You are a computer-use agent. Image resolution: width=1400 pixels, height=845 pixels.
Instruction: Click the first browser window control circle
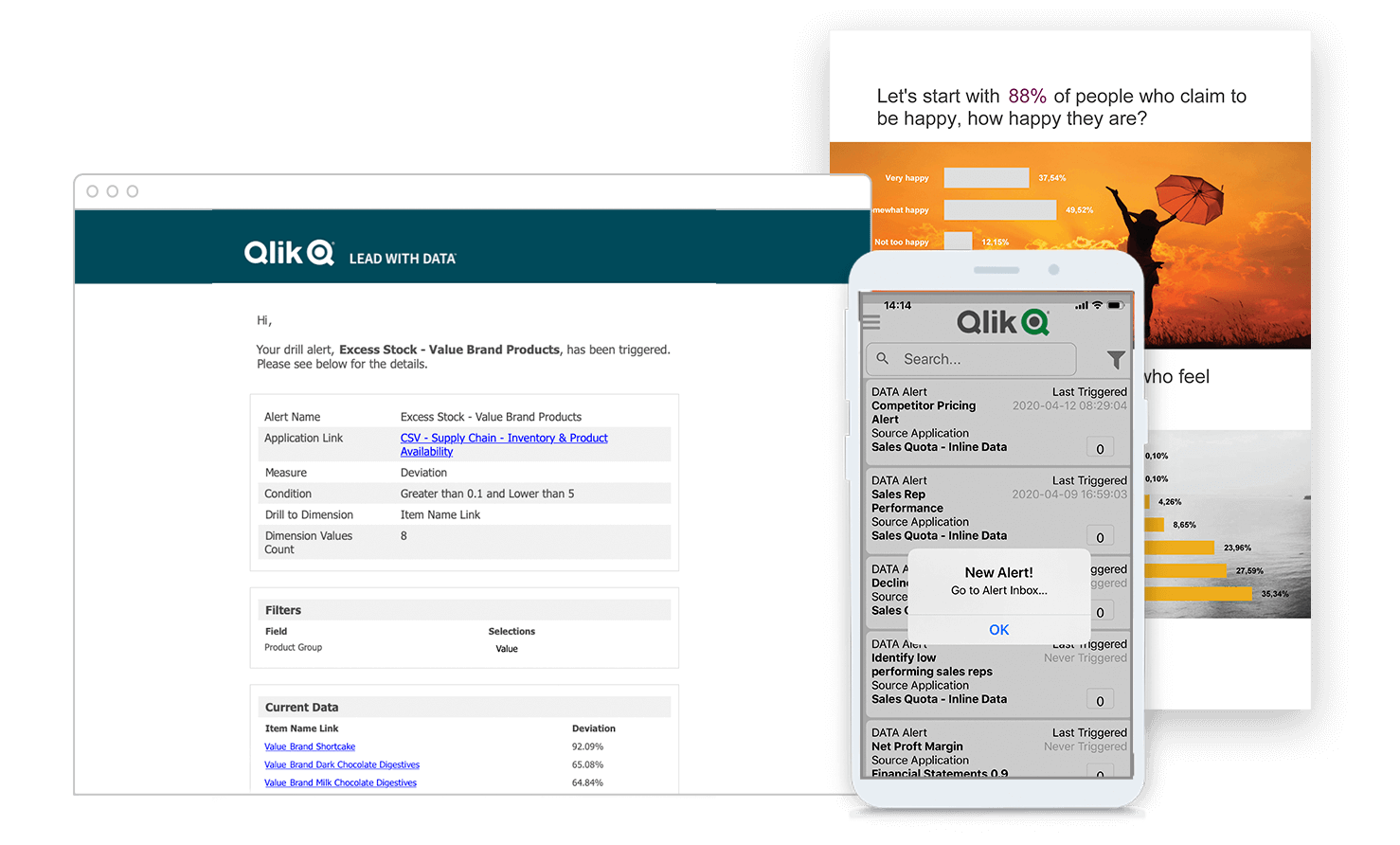(93, 191)
